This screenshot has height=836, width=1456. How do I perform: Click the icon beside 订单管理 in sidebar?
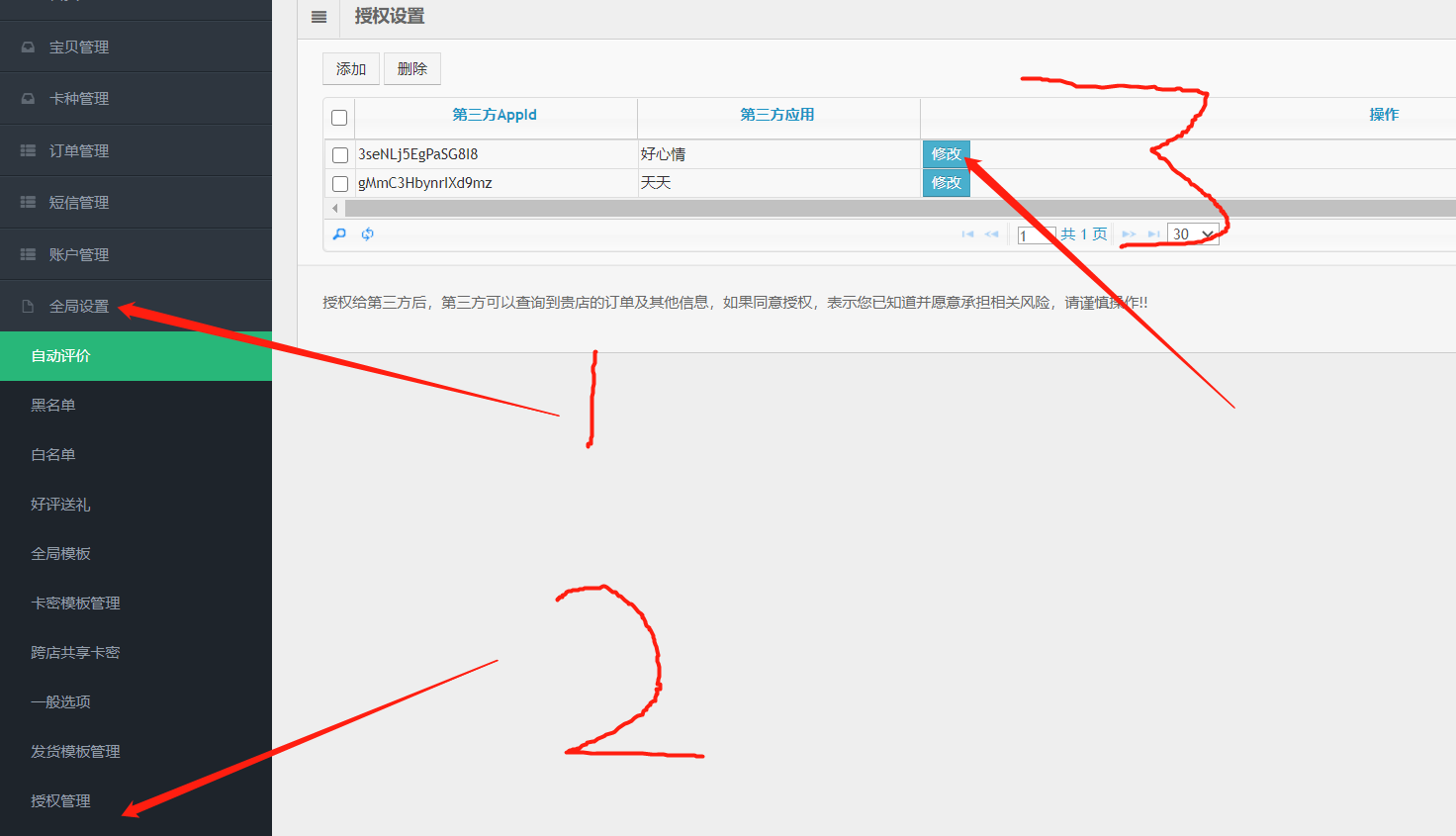pos(28,150)
